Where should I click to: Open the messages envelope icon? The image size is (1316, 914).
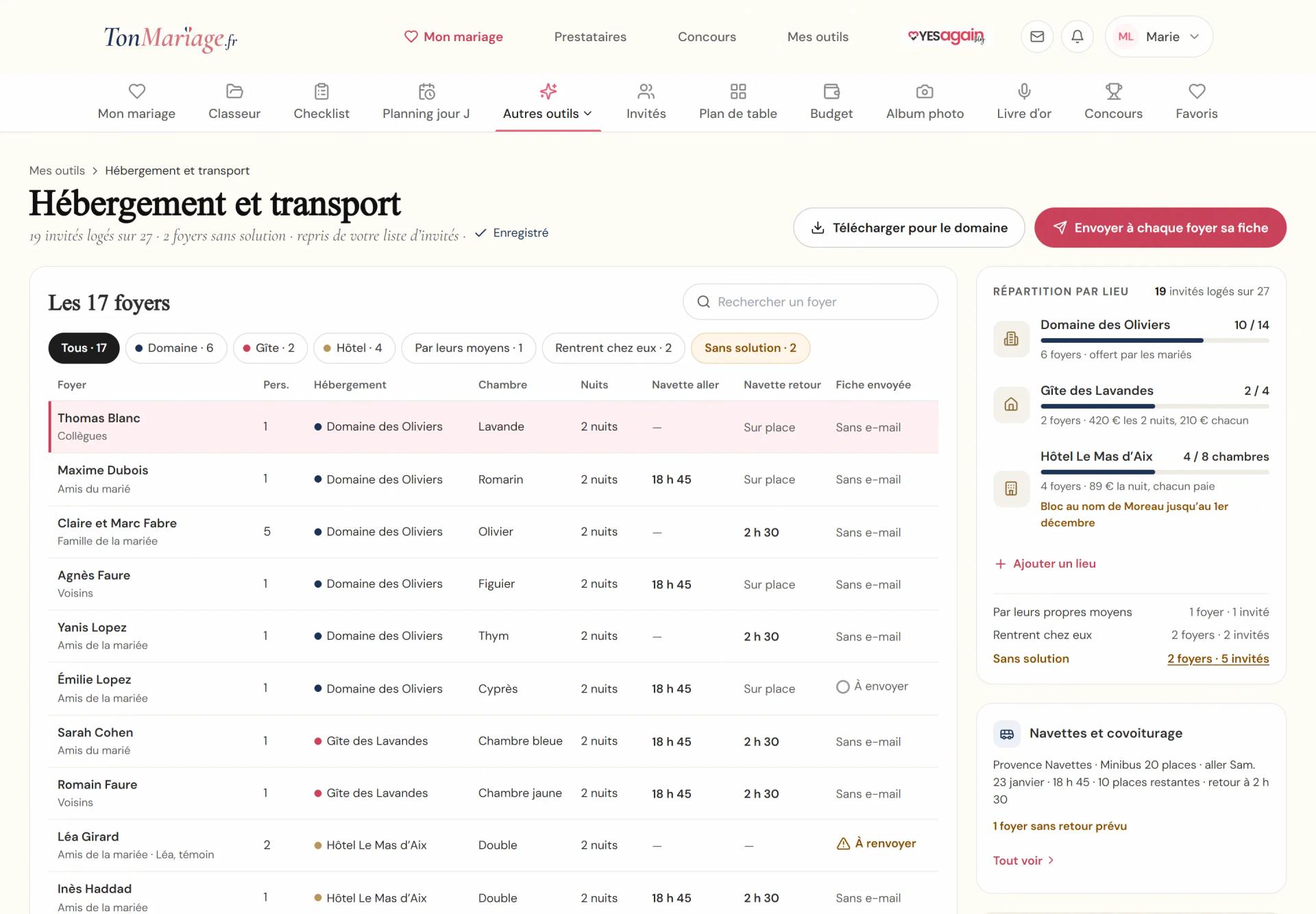(x=1037, y=36)
